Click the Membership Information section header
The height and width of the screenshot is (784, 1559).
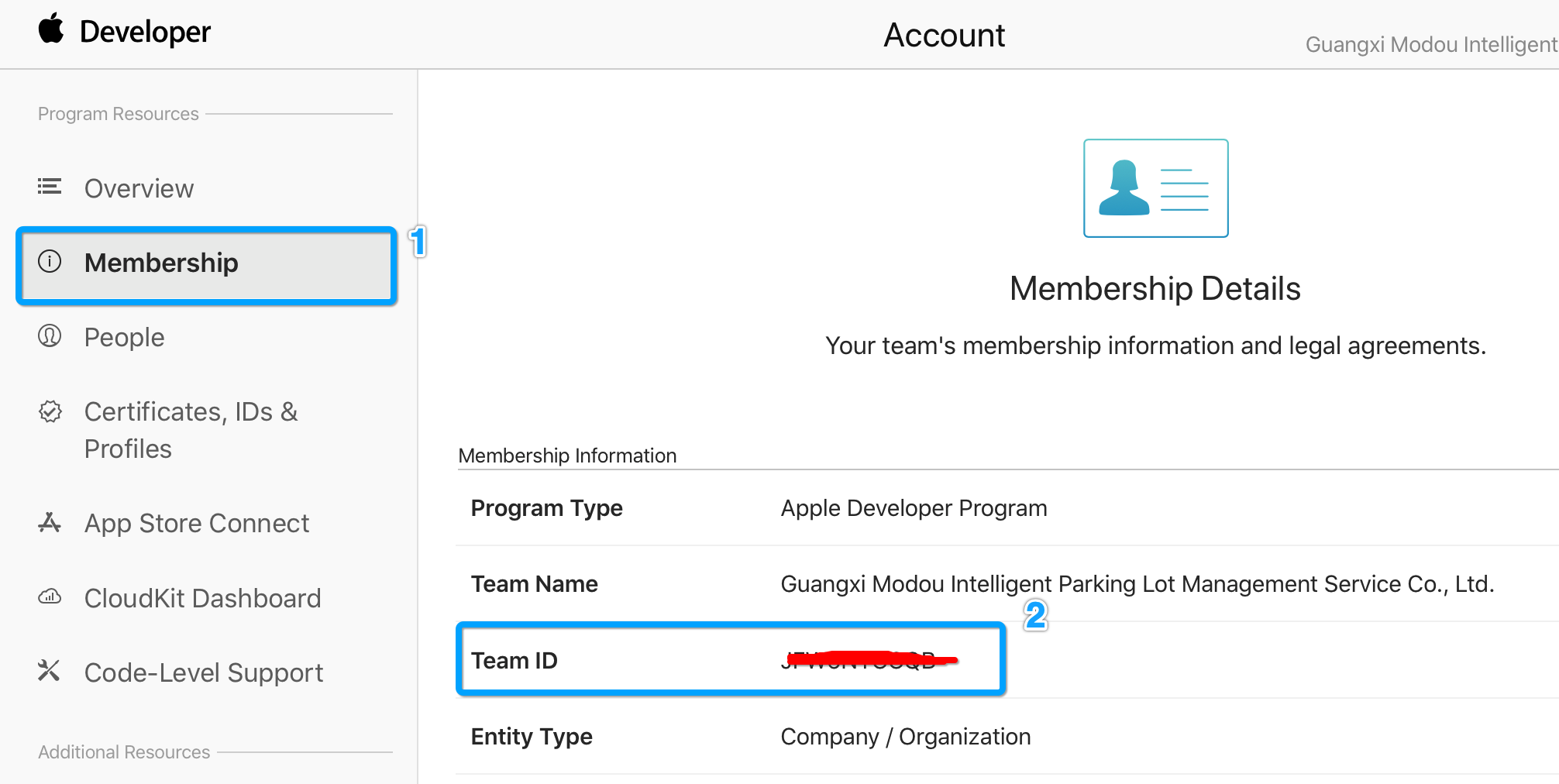567,456
